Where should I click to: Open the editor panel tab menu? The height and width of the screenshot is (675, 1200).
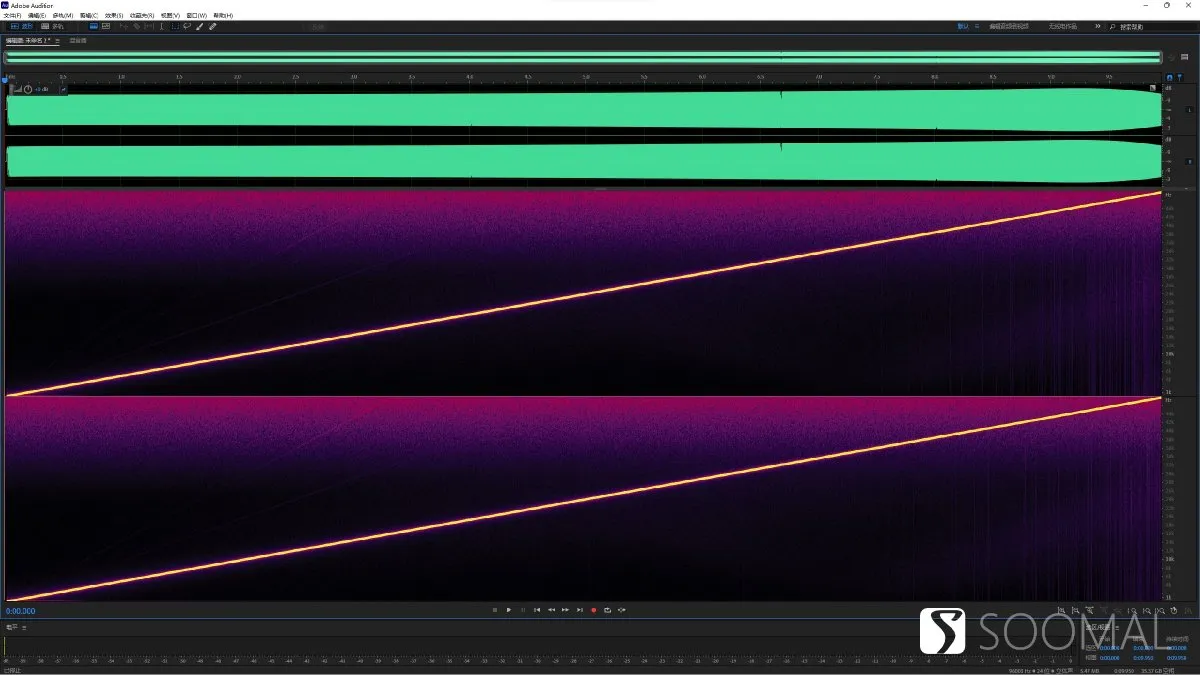[57, 41]
